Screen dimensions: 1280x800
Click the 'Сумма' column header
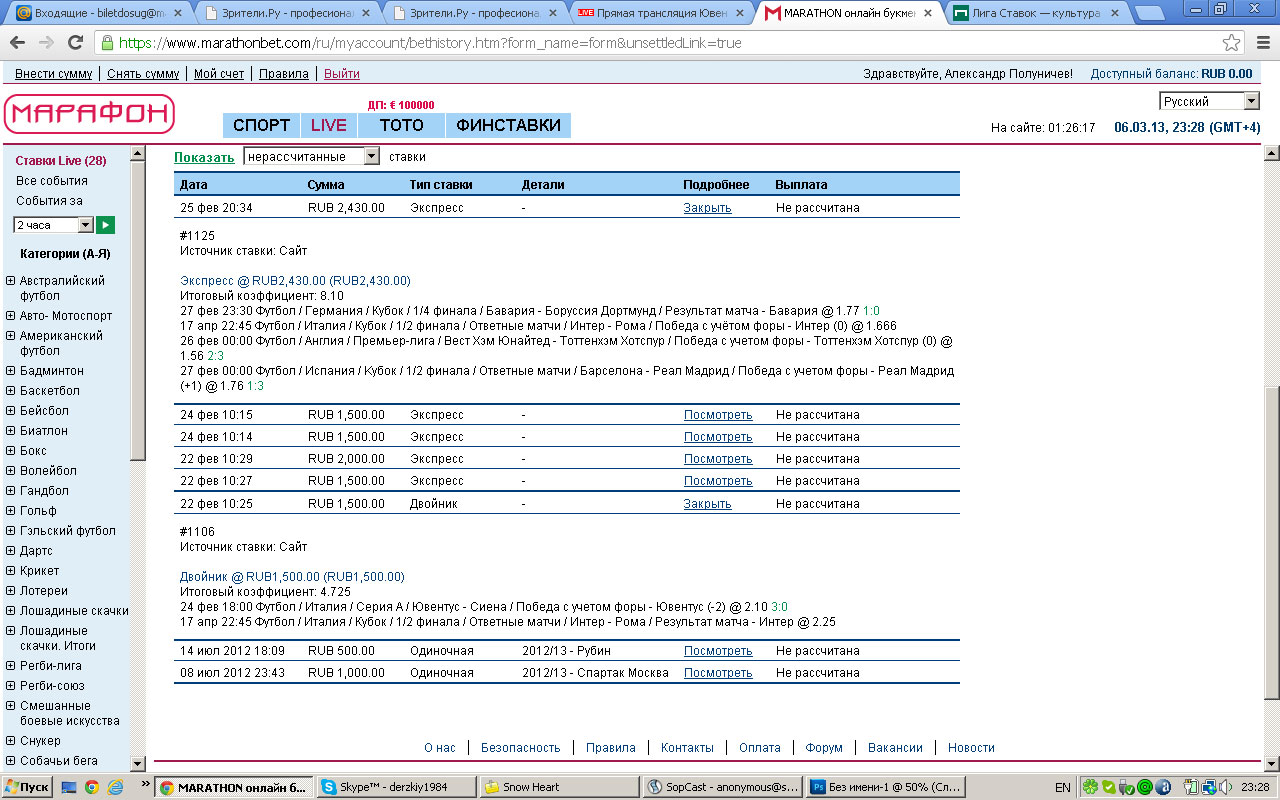click(326, 185)
